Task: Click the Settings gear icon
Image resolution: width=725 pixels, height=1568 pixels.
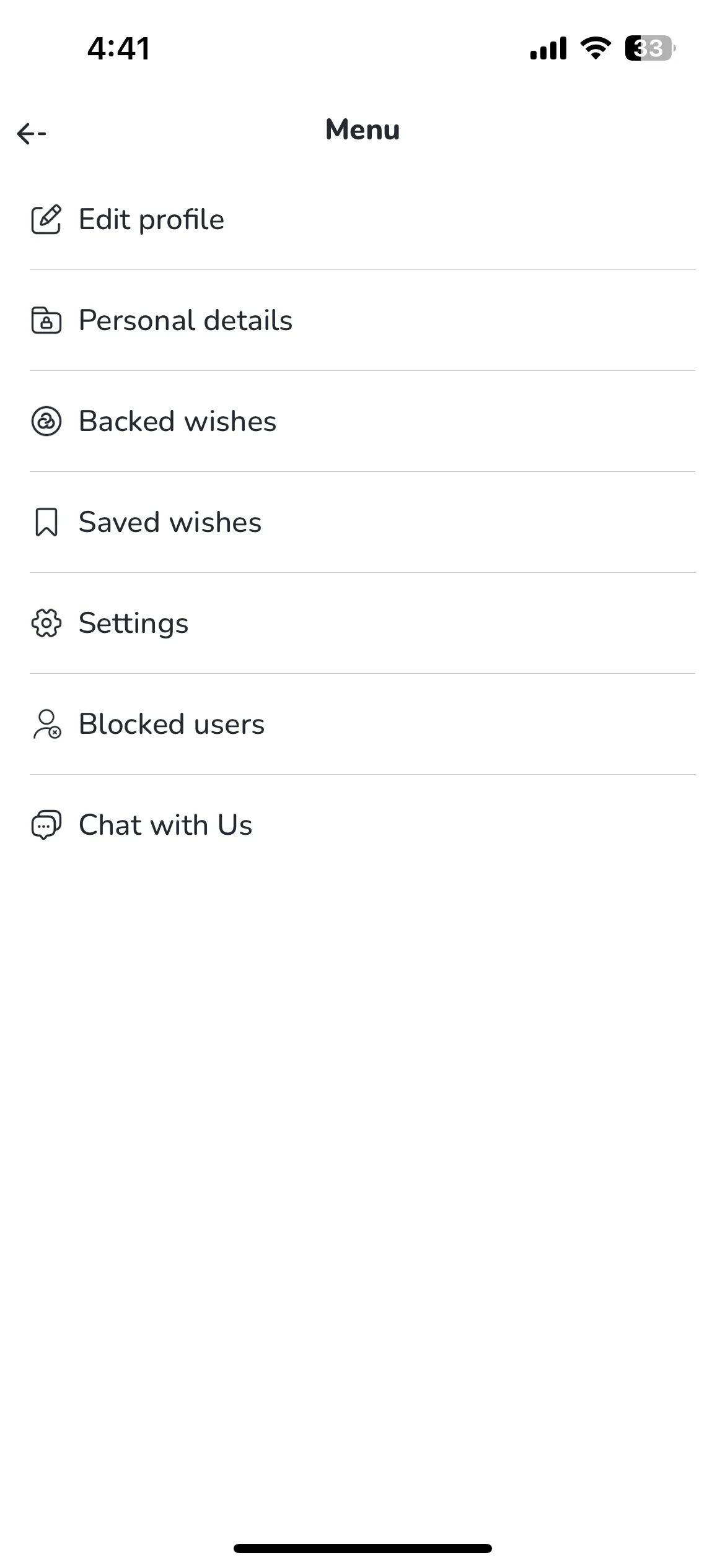Action: click(x=46, y=623)
